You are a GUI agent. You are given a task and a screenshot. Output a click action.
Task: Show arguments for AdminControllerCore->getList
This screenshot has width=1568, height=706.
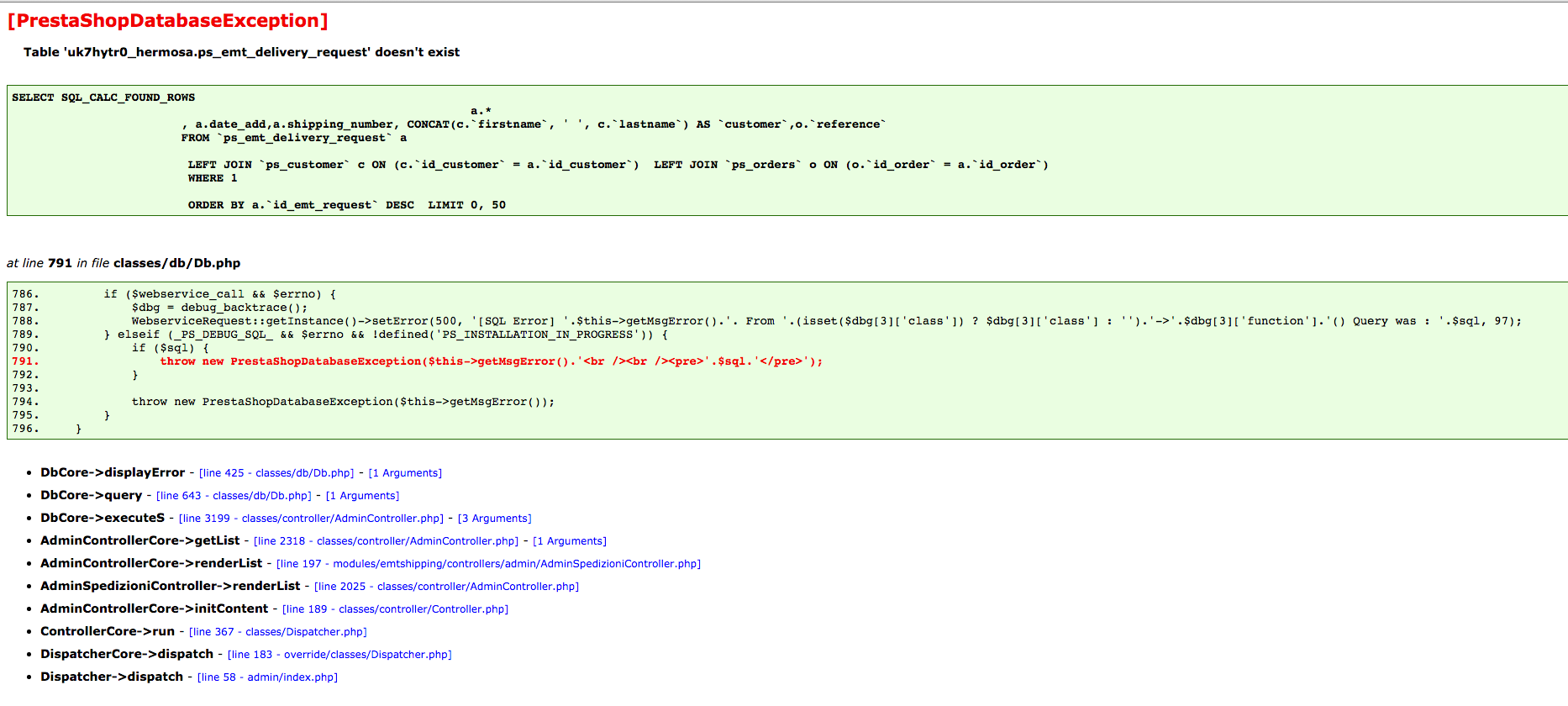coord(570,541)
